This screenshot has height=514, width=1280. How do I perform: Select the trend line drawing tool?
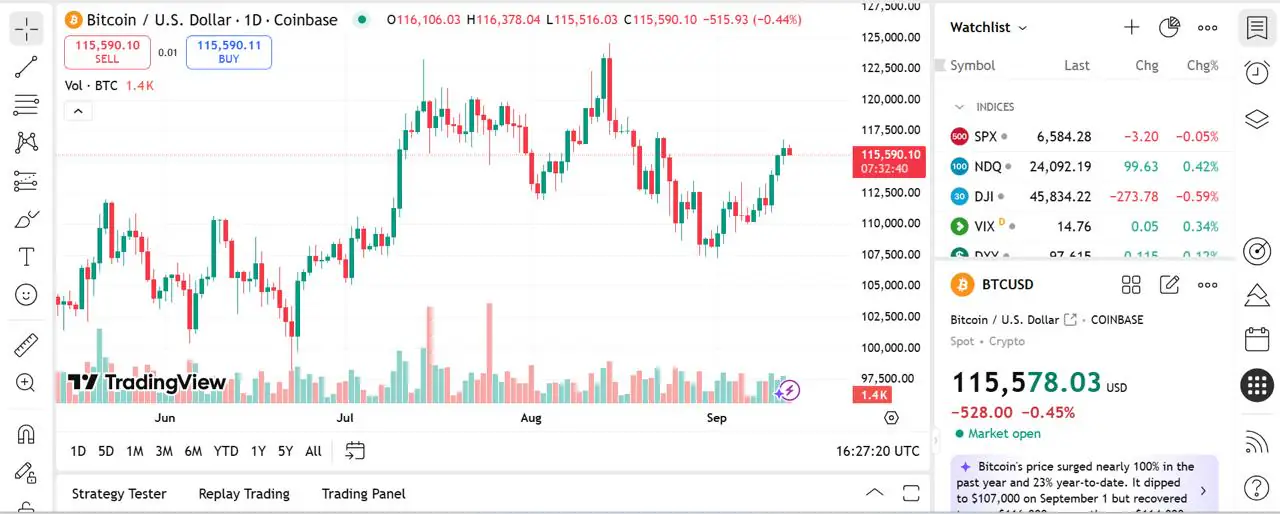tap(26, 67)
